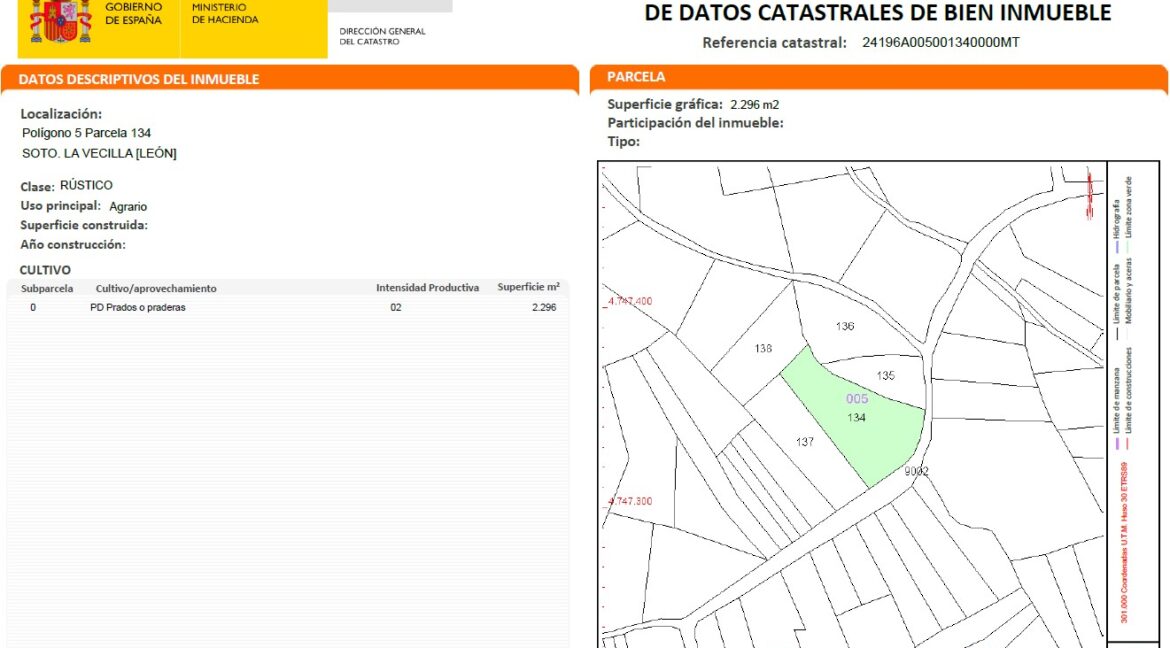Viewport: 1170px width, 648px height.
Task: Click the Spanish coat of arms emblem
Action: click(x=60, y=20)
